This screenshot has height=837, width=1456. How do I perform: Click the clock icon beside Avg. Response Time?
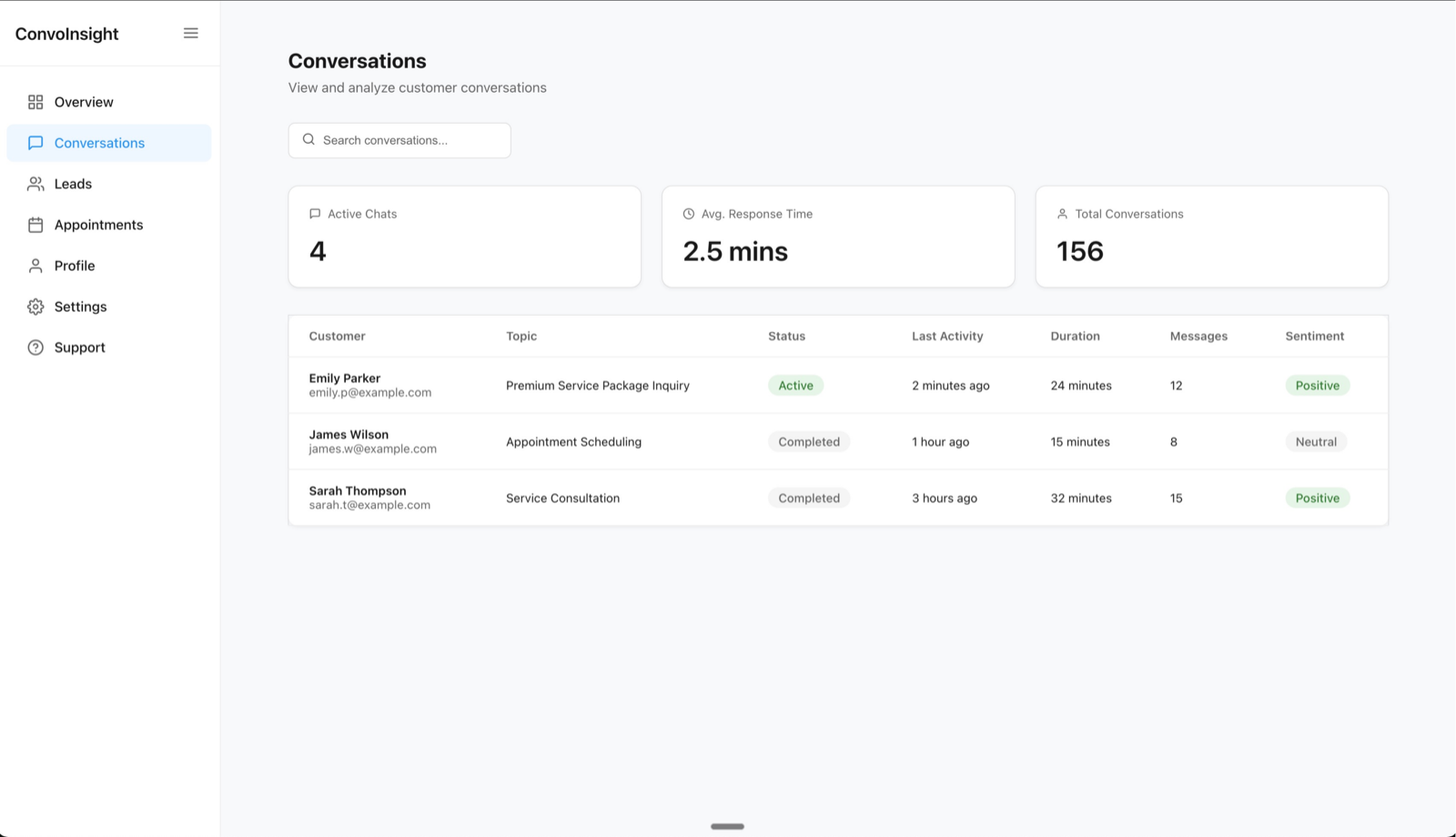(689, 214)
